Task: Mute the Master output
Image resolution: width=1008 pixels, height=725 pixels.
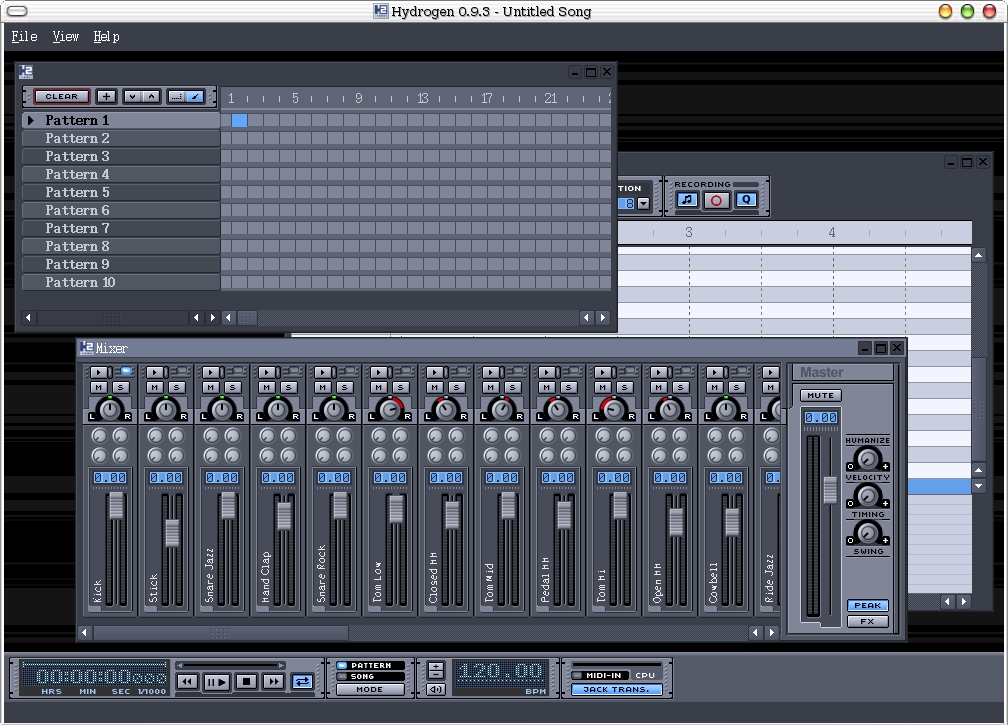Action: (820, 395)
